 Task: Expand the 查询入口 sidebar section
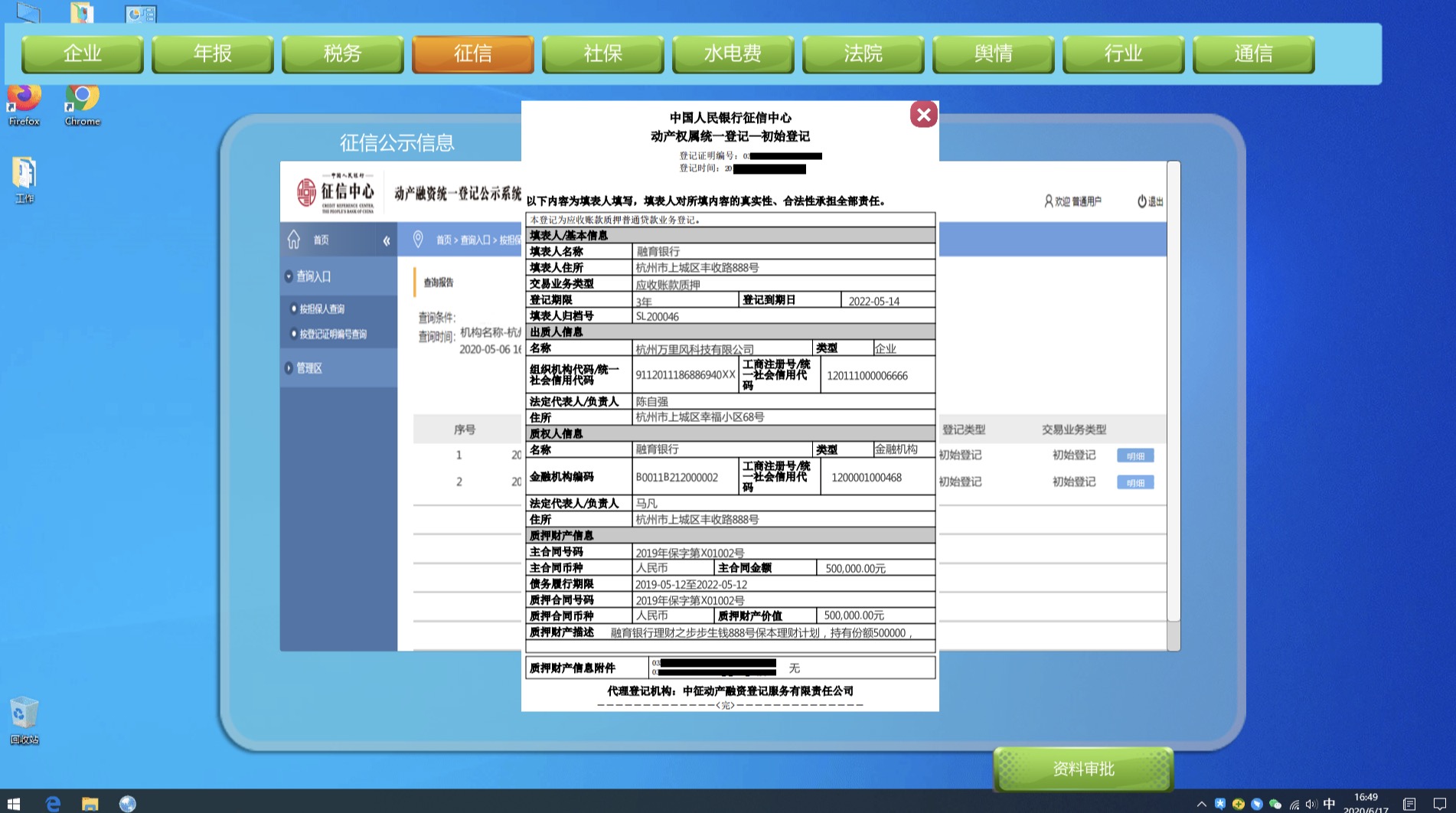(314, 276)
